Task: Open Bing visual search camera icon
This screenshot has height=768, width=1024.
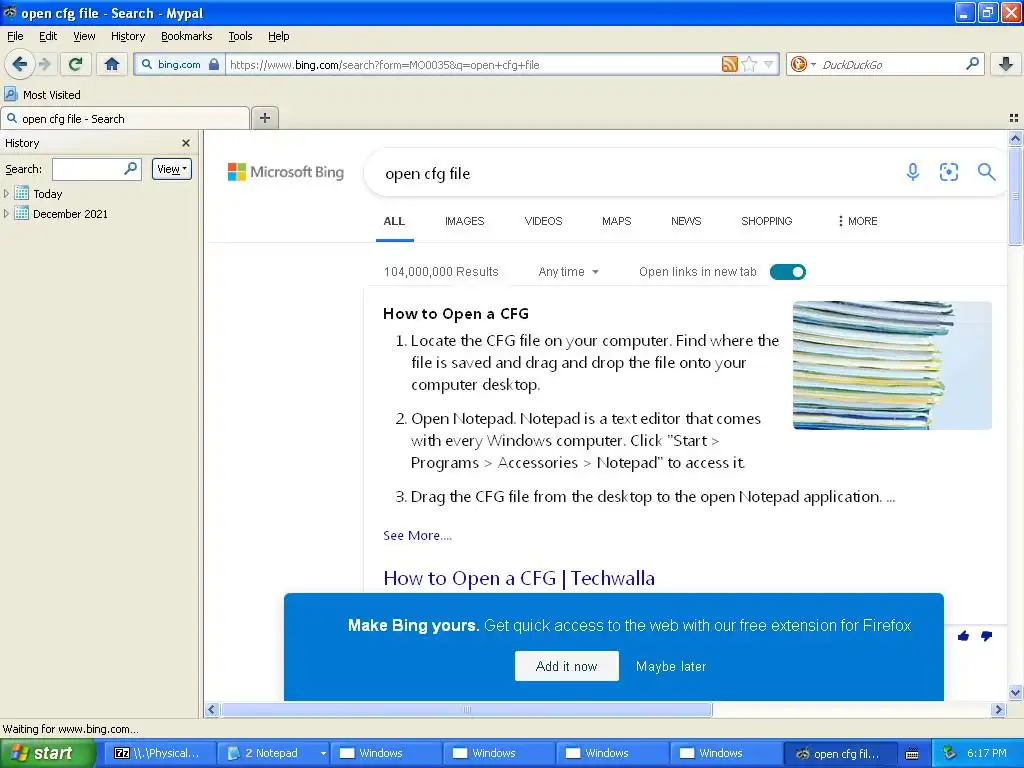Action: pos(949,172)
